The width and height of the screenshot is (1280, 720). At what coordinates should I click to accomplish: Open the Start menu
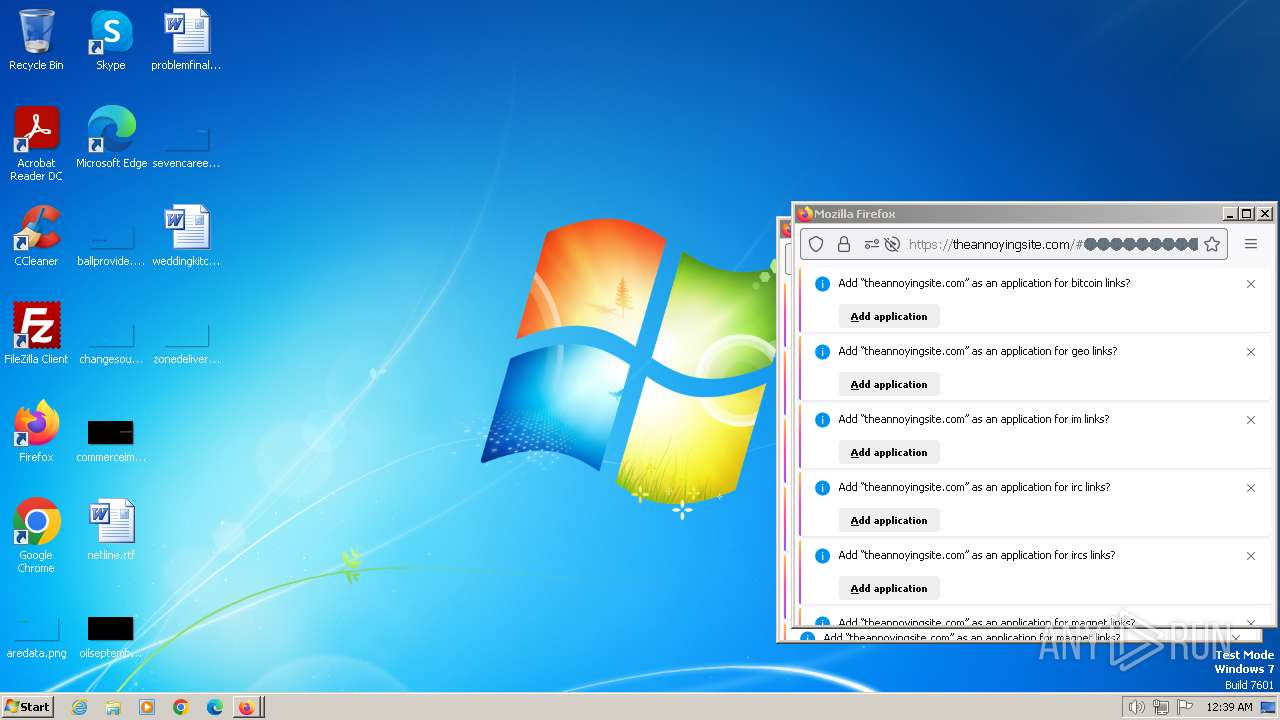click(x=28, y=707)
